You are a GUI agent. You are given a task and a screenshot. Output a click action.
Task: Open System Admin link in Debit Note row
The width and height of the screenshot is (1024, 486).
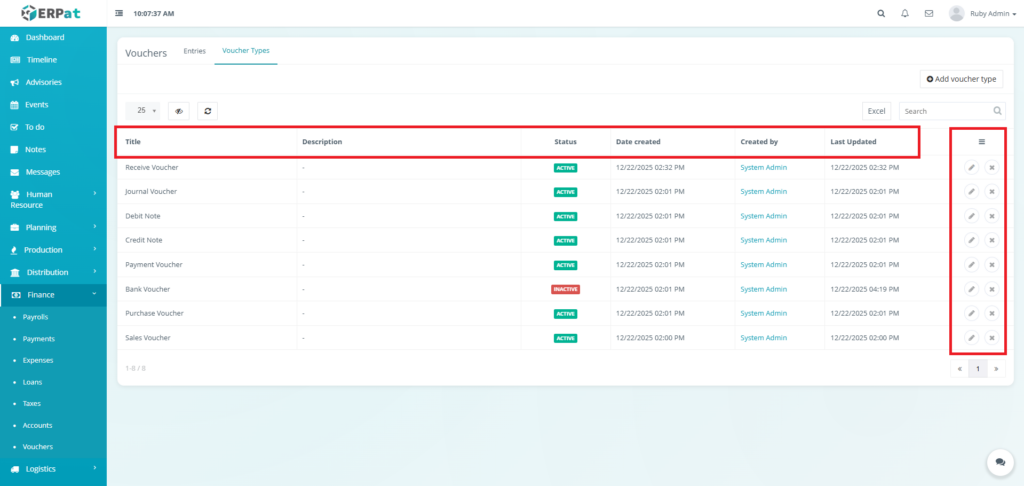click(x=763, y=216)
